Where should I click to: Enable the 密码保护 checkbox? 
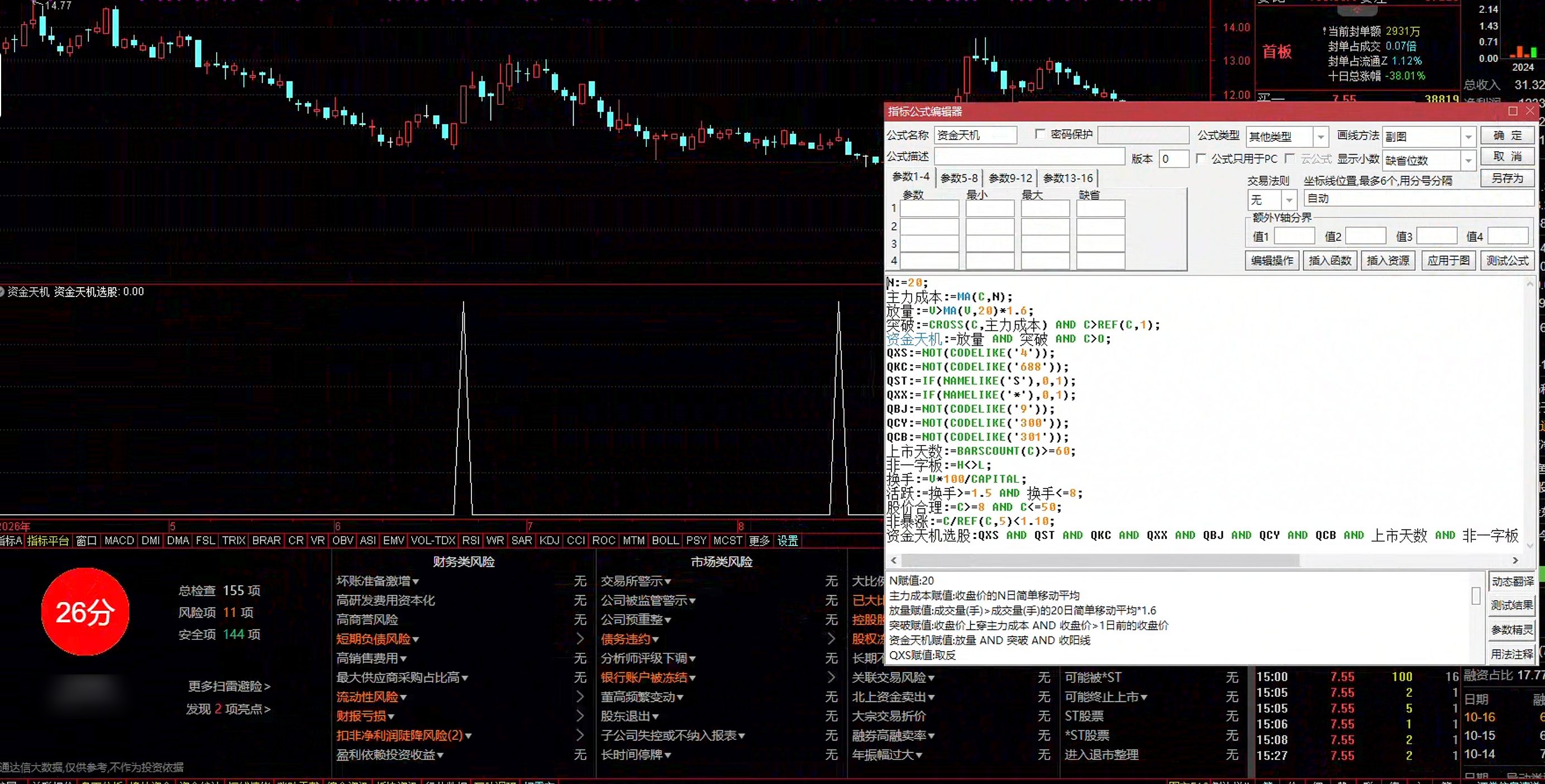(x=1041, y=134)
